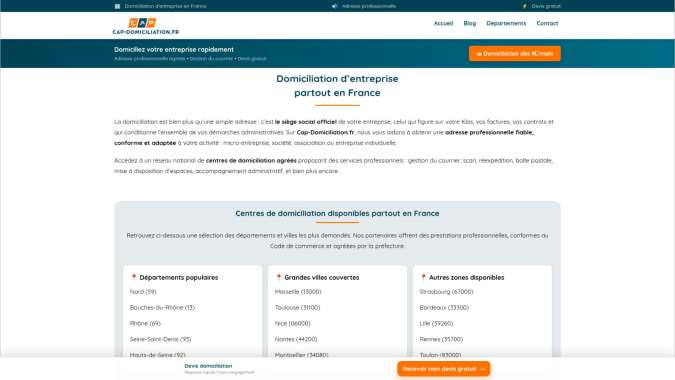The width and height of the screenshot is (675, 380).
Task: Open the Toulouse (31100) link
Action: 297,308
